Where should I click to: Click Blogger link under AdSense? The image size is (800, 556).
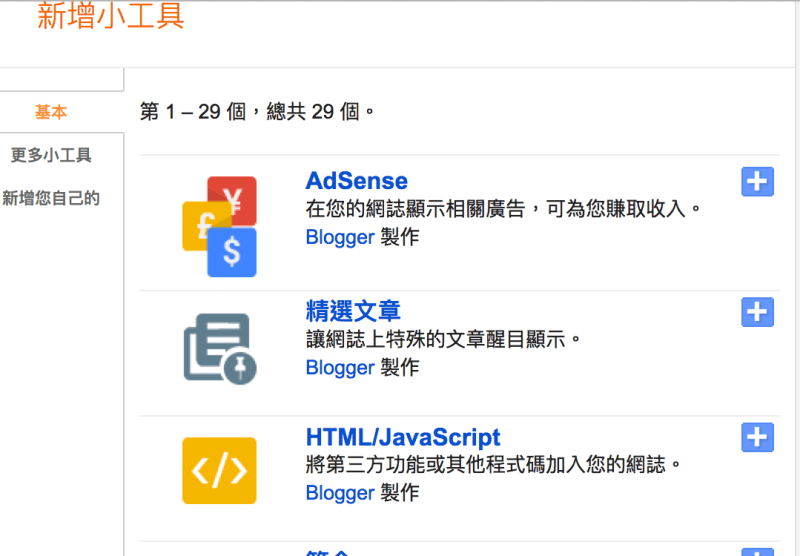tap(340, 237)
